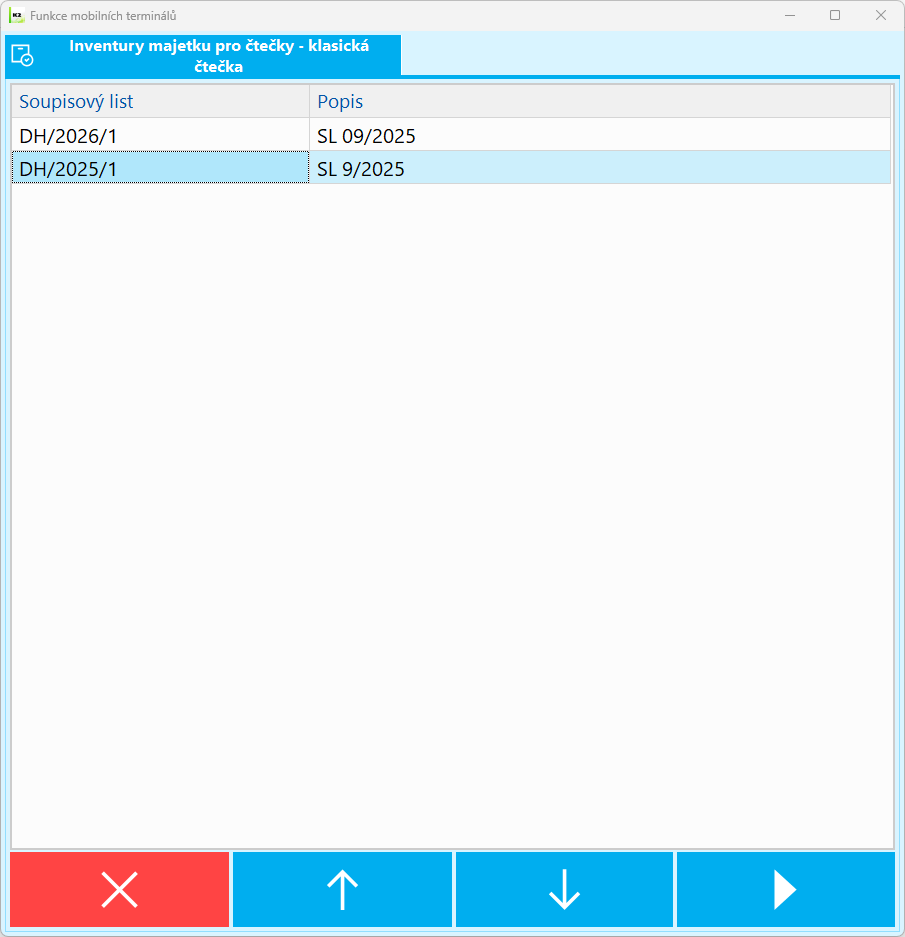The height and width of the screenshot is (937, 905).
Task: Sort by the Soupisový list column header
Action: [160, 102]
